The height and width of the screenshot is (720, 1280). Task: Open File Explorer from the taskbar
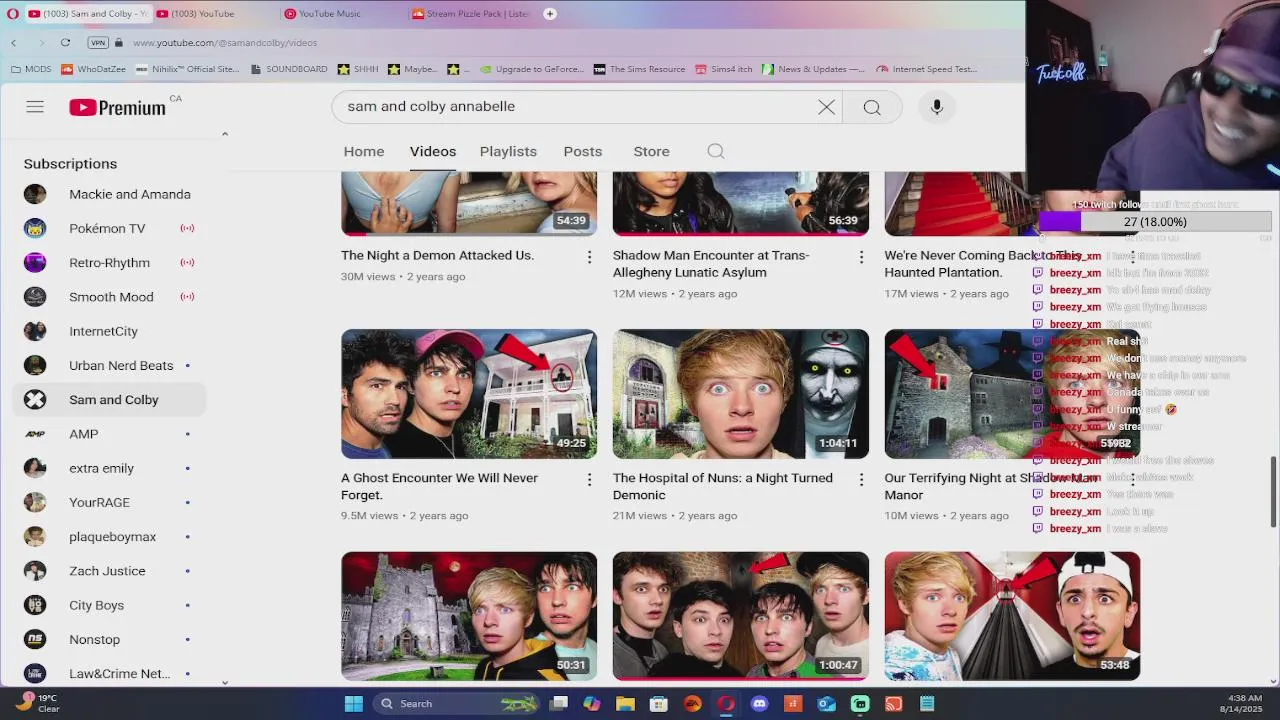pyautogui.click(x=625, y=704)
